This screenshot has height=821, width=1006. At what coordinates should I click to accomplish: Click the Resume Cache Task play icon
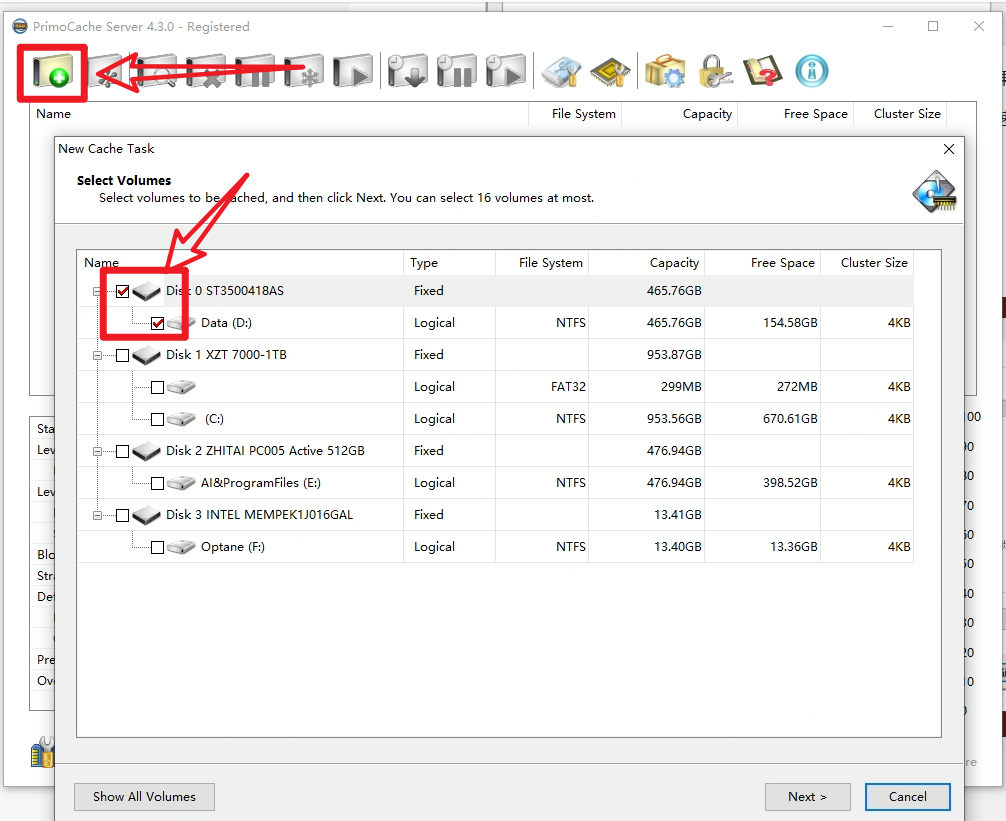pos(352,72)
